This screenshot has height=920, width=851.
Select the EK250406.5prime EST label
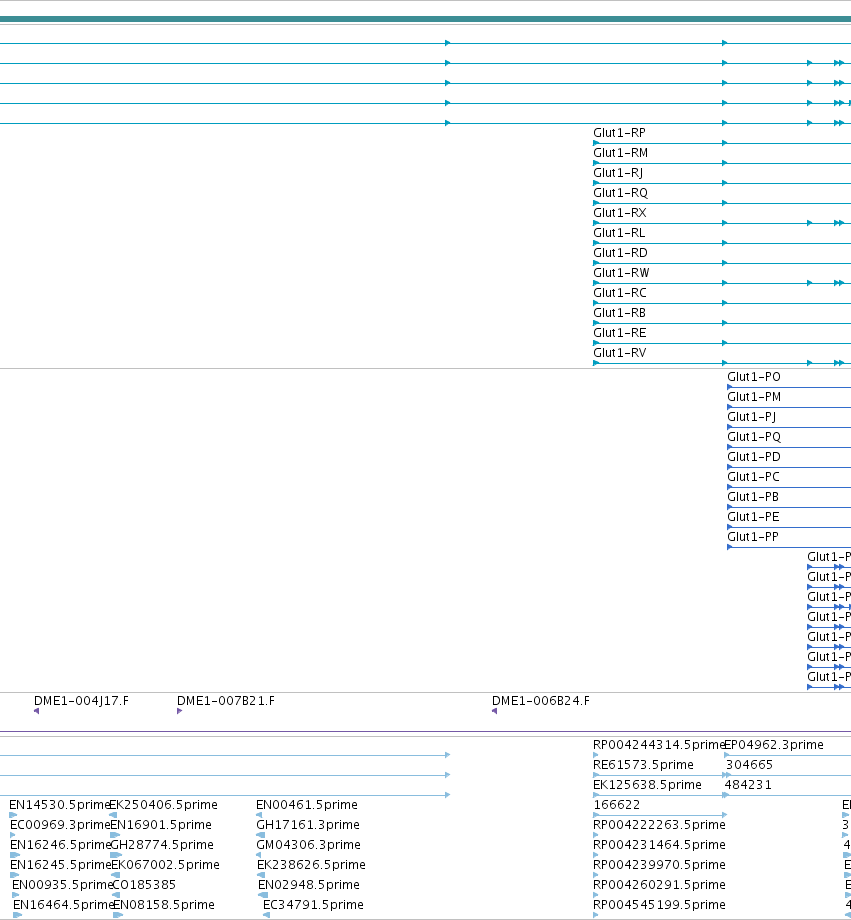point(164,805)
